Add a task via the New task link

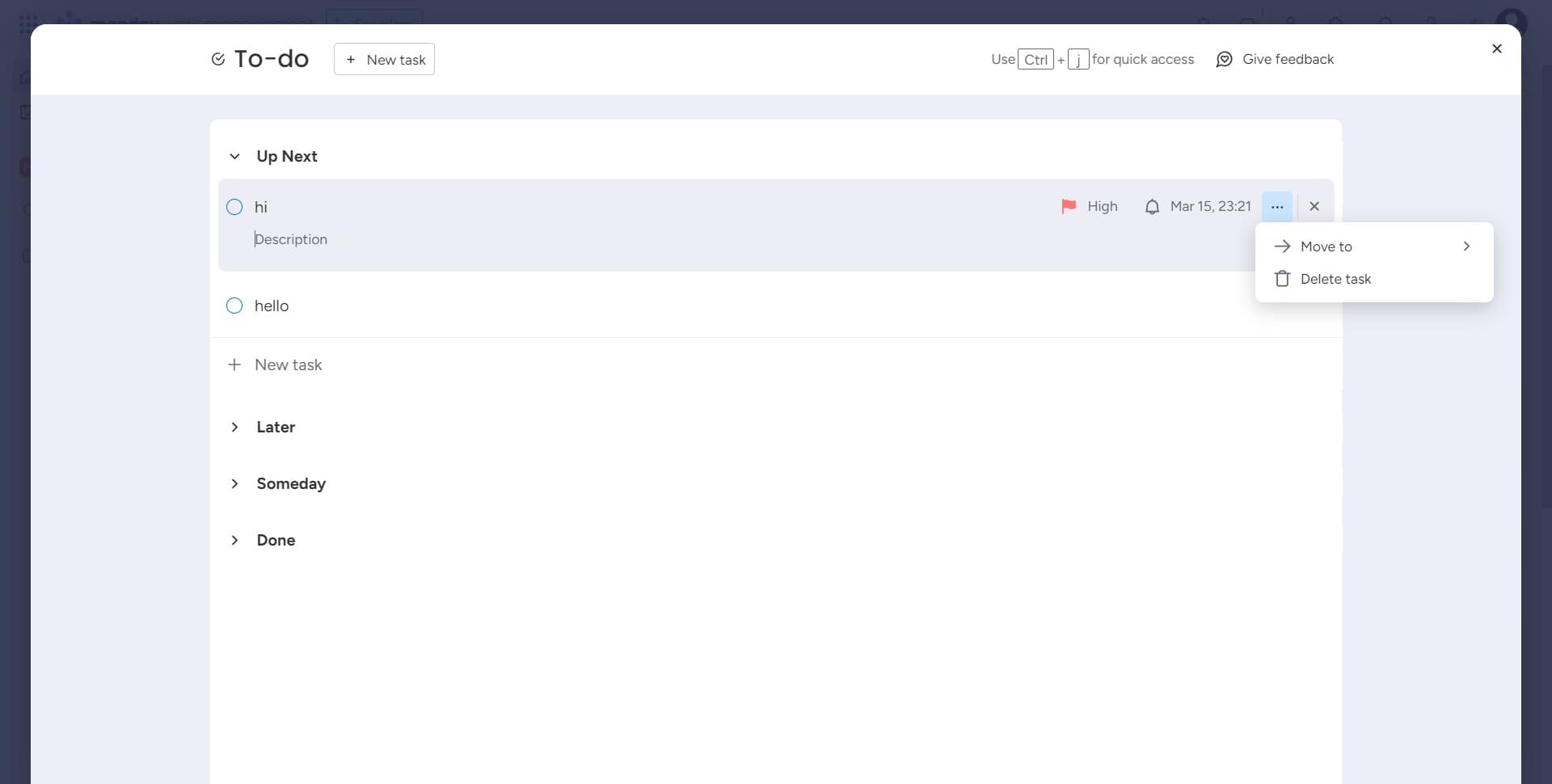pyautogui.click(x=289, y=365)
